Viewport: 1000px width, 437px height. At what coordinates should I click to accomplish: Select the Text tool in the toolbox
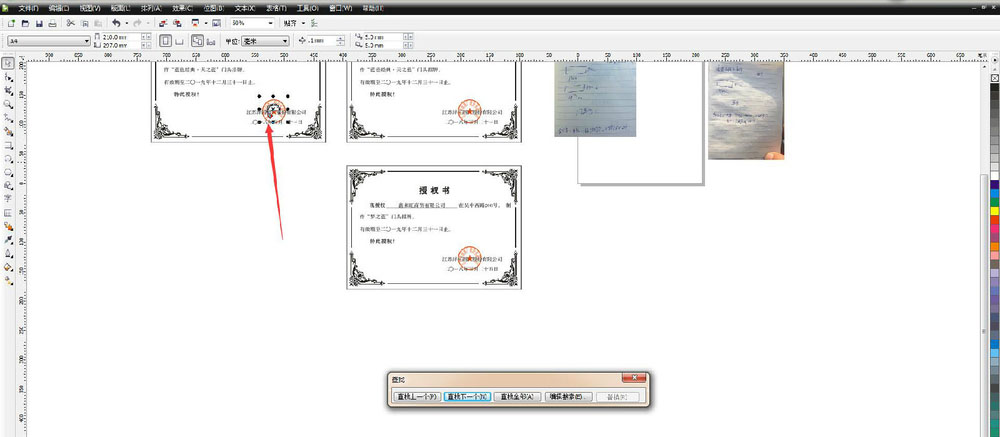pyautogui.click(x=8, y=198)
